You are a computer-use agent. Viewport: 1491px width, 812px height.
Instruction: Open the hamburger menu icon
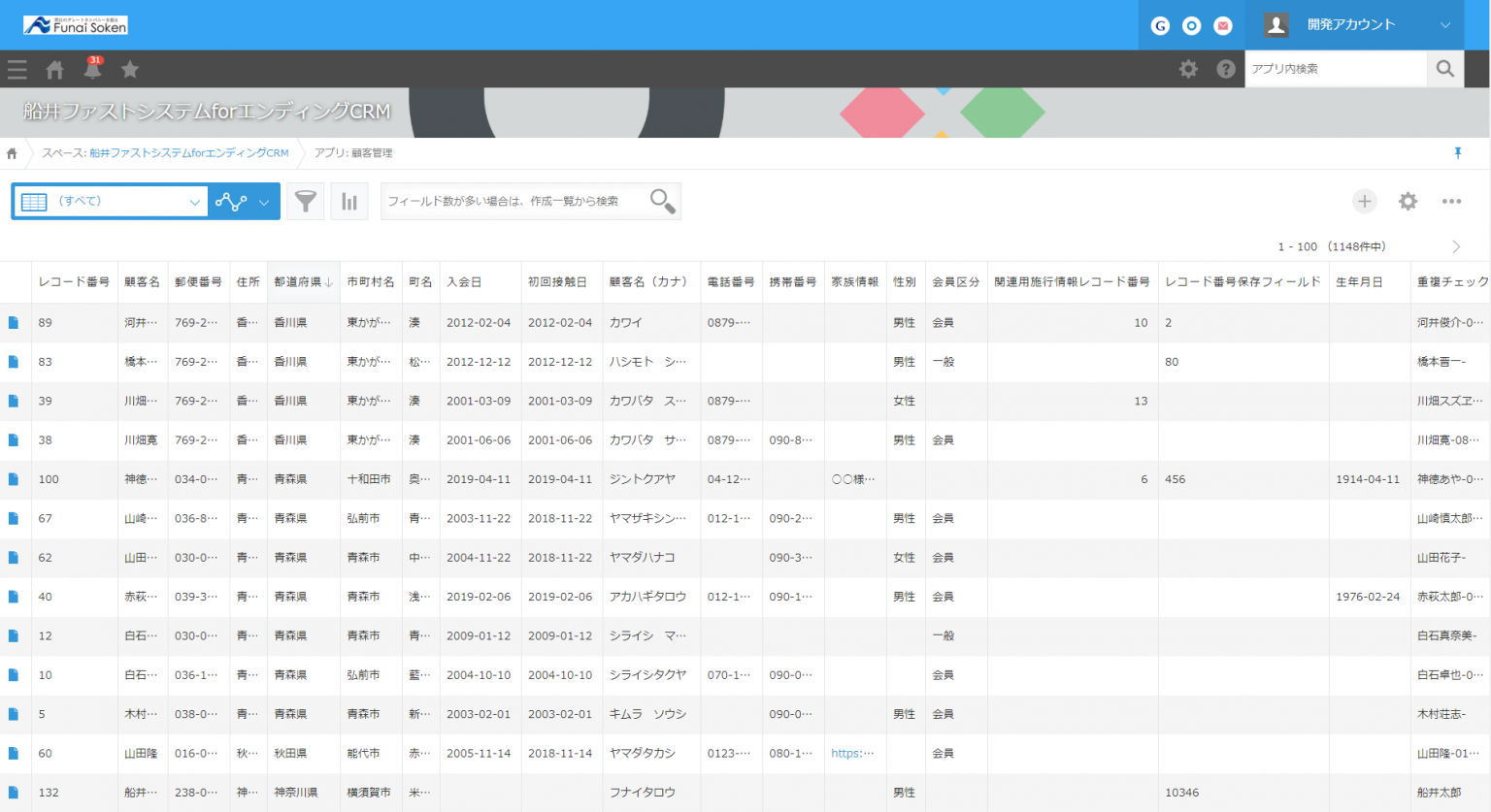(x=17, y=70)
